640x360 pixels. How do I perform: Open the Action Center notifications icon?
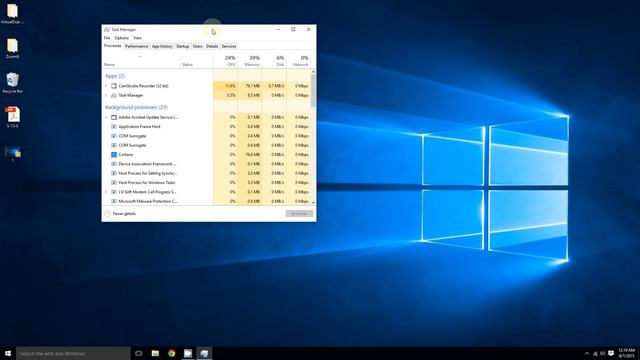(611, 353)
